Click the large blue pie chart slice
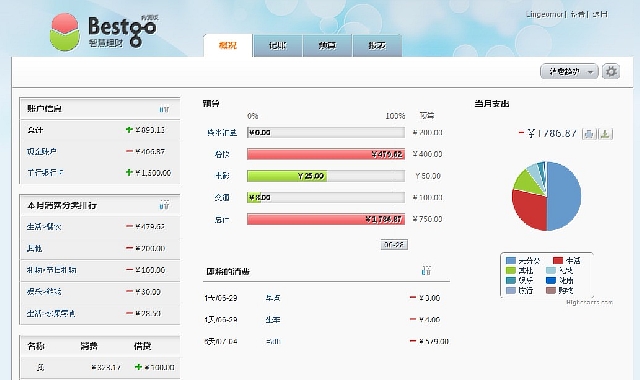640x380 pixels. (x=565, y=196)
